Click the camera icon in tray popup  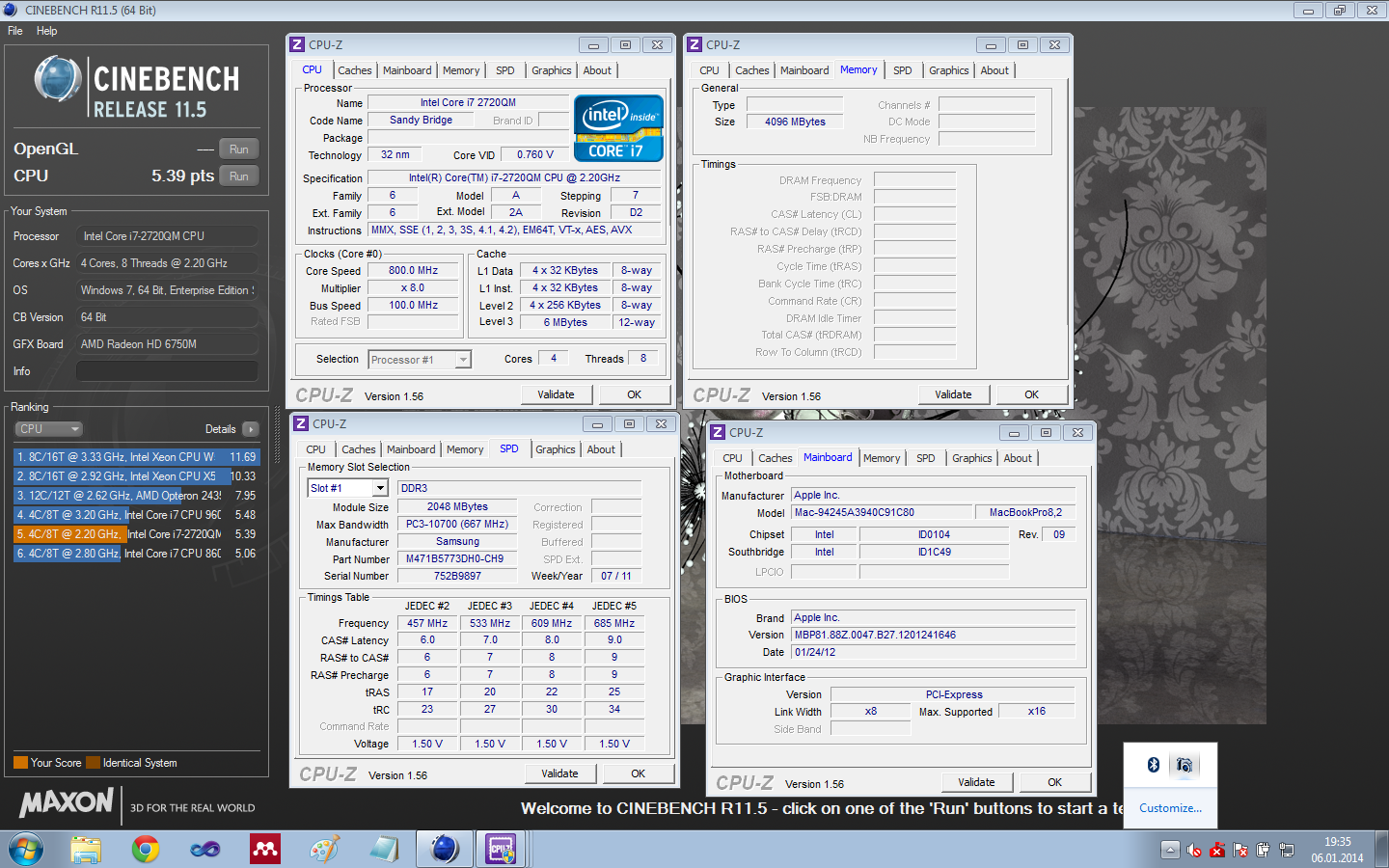[1185, 765]
